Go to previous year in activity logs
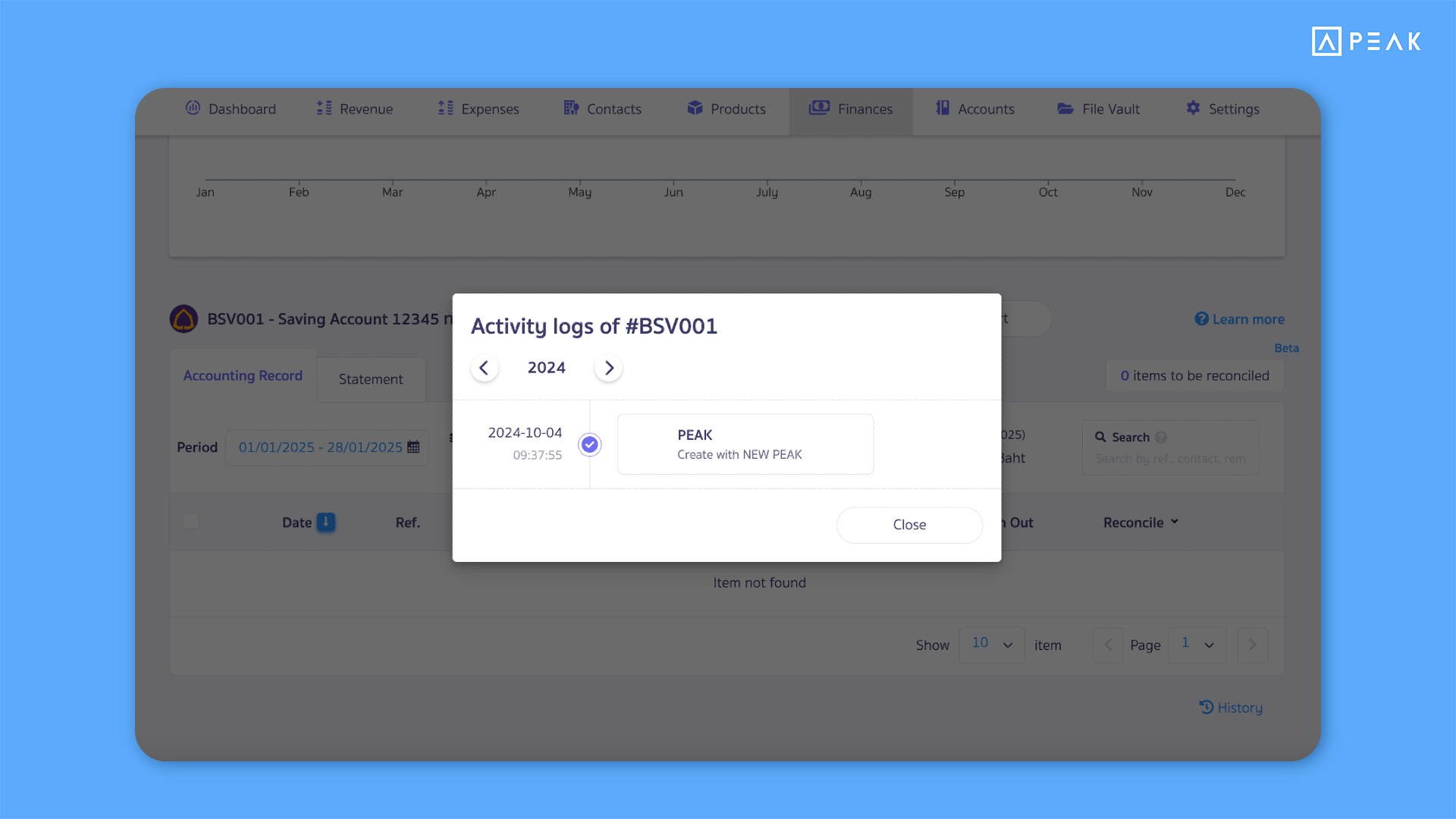The height and width of the screenshot is (819, 1456). click(484, 368)
